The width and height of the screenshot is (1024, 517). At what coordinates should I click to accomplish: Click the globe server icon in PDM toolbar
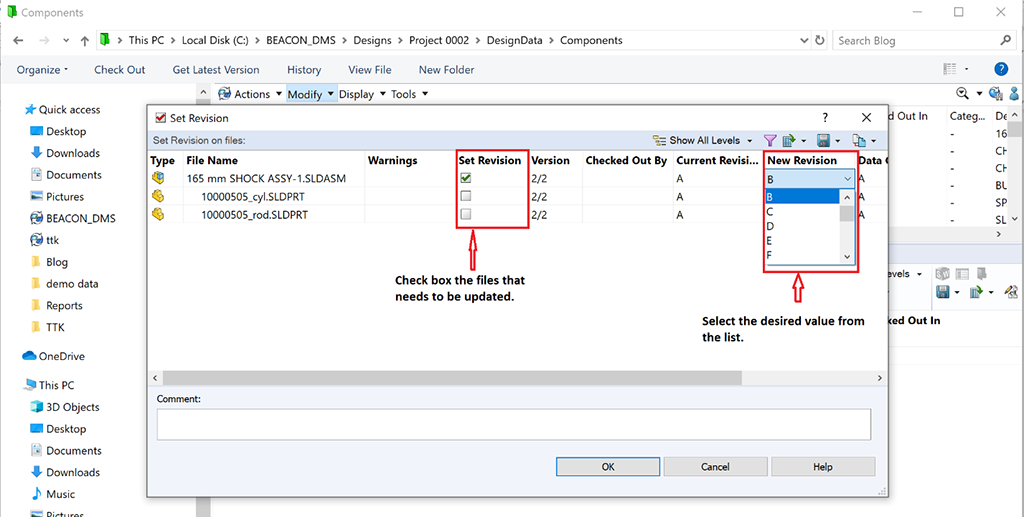pyautogui.click(x=995, y=94)
